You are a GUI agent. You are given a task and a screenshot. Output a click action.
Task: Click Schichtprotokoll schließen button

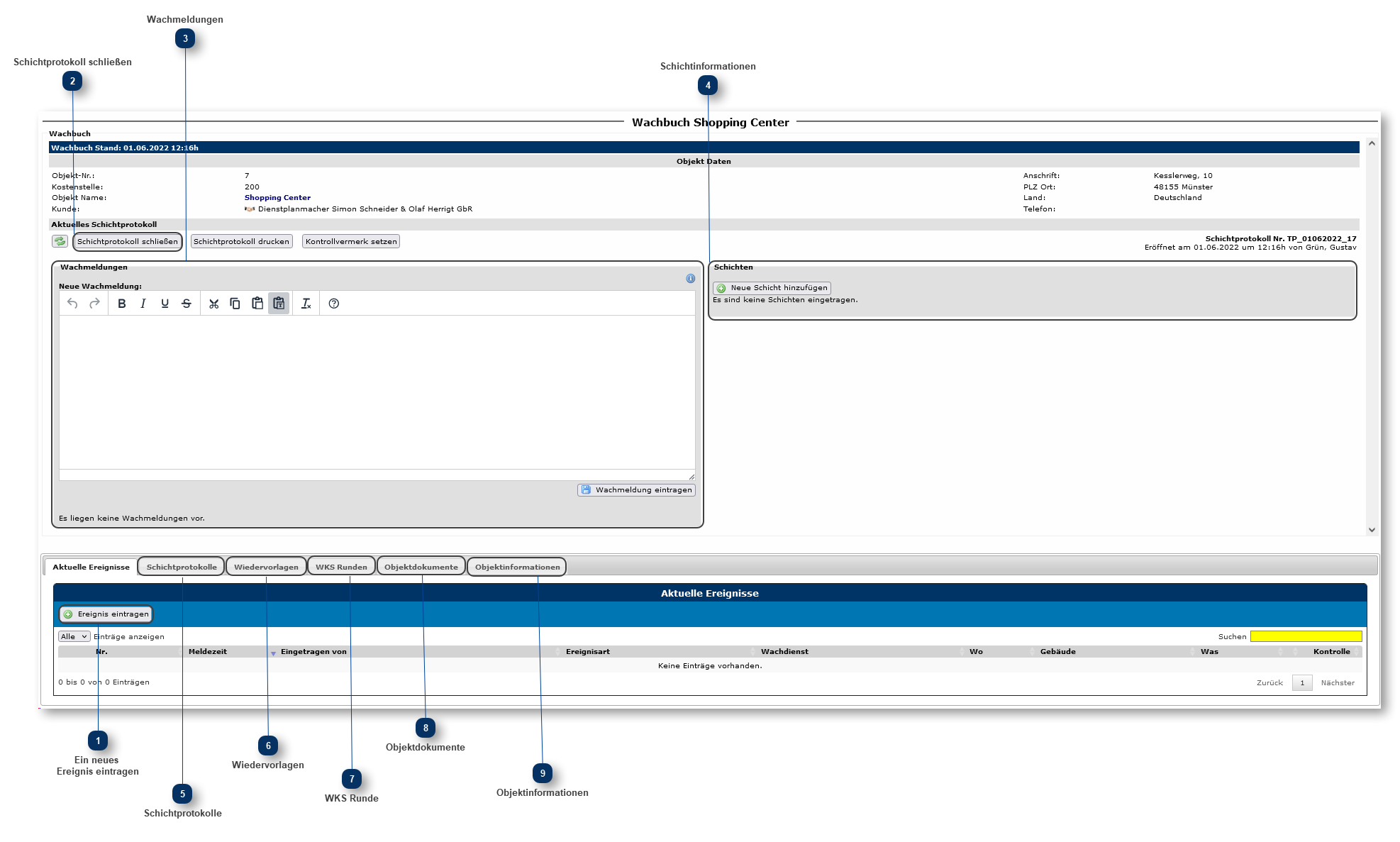coord(128,242)
